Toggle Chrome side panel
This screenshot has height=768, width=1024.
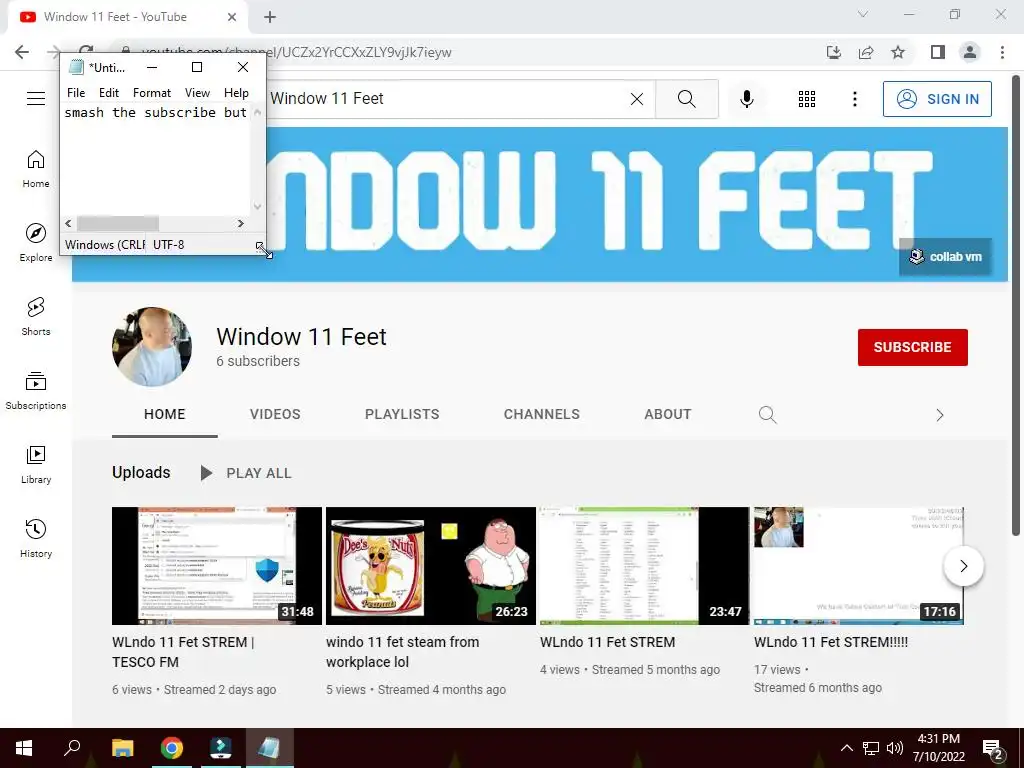pyautogui.click(x=938, y=52)
